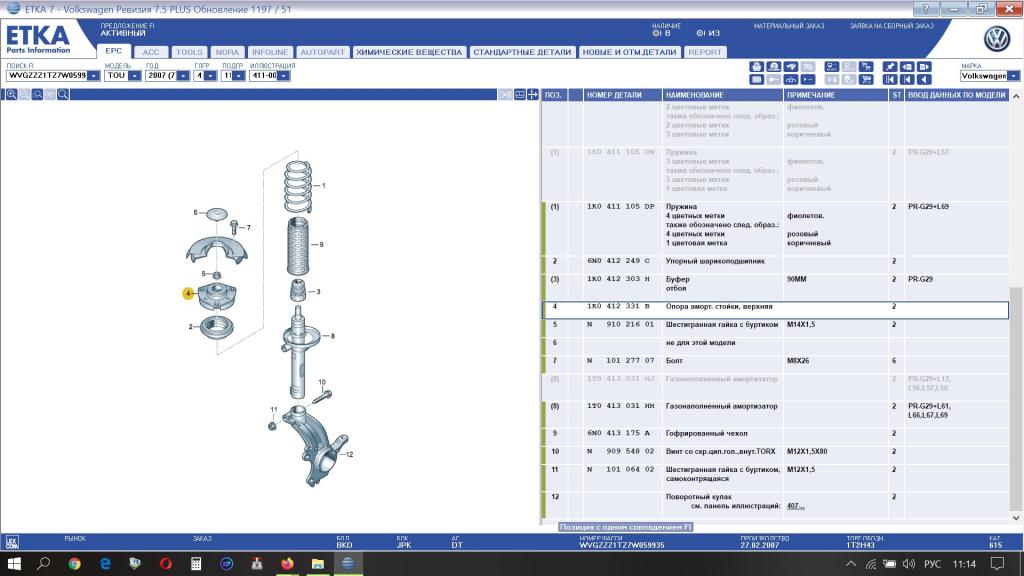Viewport: 1024px width, 576px height.
Task: Open the НОВЫЕ И ОТМ.ДЕТАЛИ tab
Action: pyautogui.click(x=629, y=52)
